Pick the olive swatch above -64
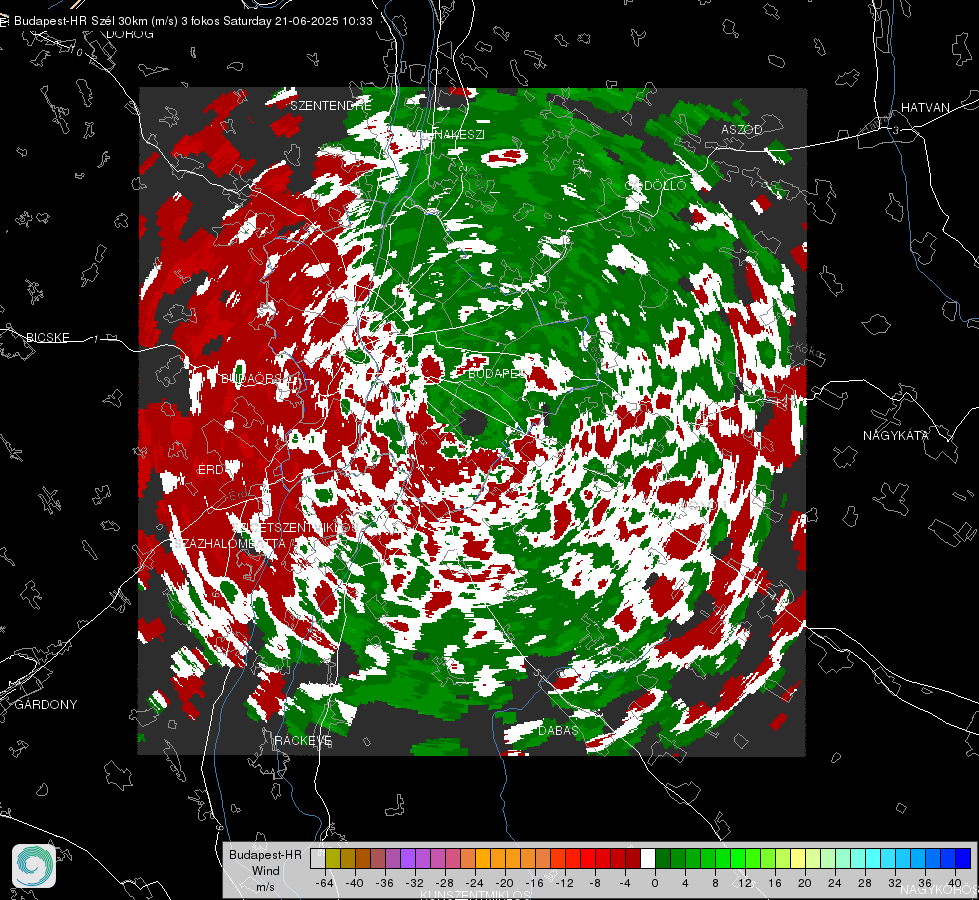This screenshot has height=900, width=979. click(x=333, y=858)
